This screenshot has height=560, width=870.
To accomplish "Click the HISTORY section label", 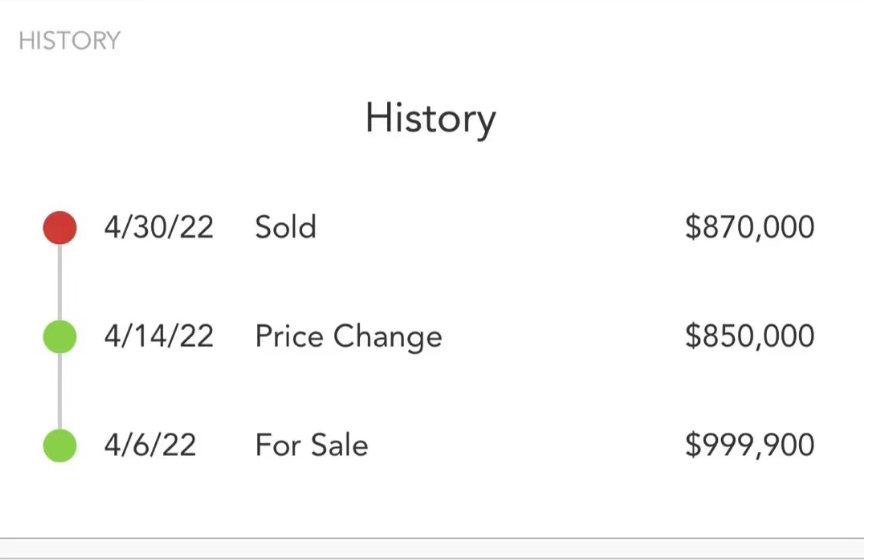I will pyautogui.click(x=69, y=41).
